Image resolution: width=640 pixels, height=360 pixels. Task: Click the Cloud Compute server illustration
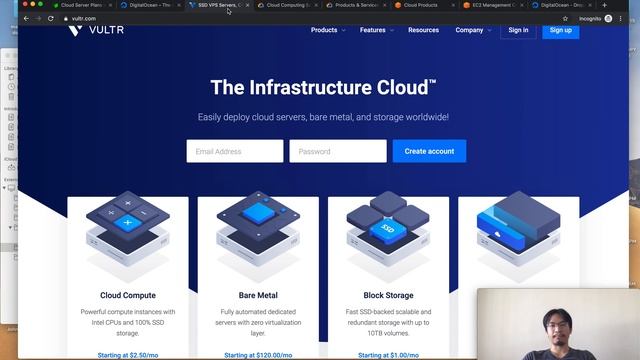[128, 236]
